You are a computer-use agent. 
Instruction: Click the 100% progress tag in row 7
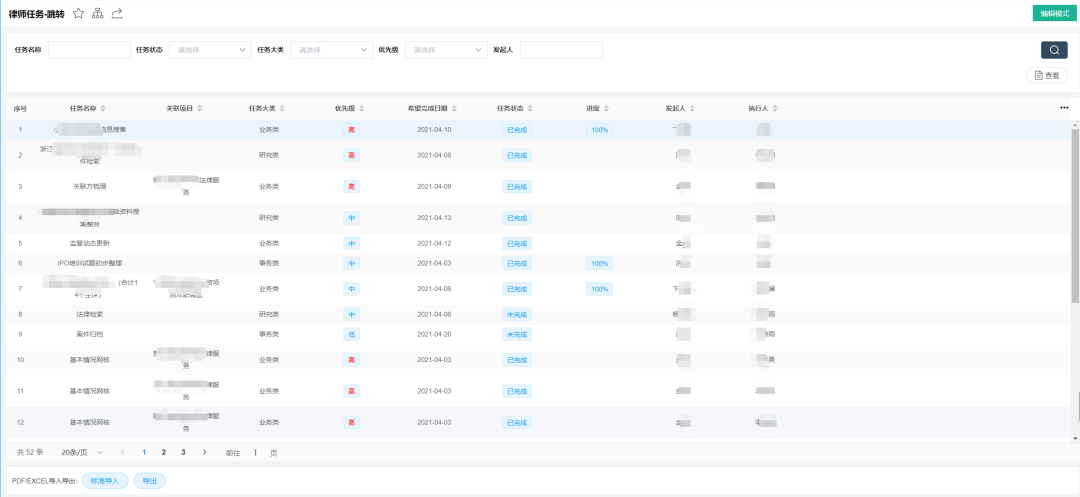pos(599,288)
